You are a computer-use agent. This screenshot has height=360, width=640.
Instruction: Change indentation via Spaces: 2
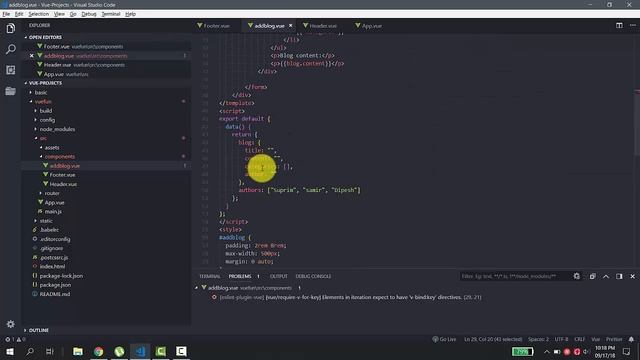[538, 339]
